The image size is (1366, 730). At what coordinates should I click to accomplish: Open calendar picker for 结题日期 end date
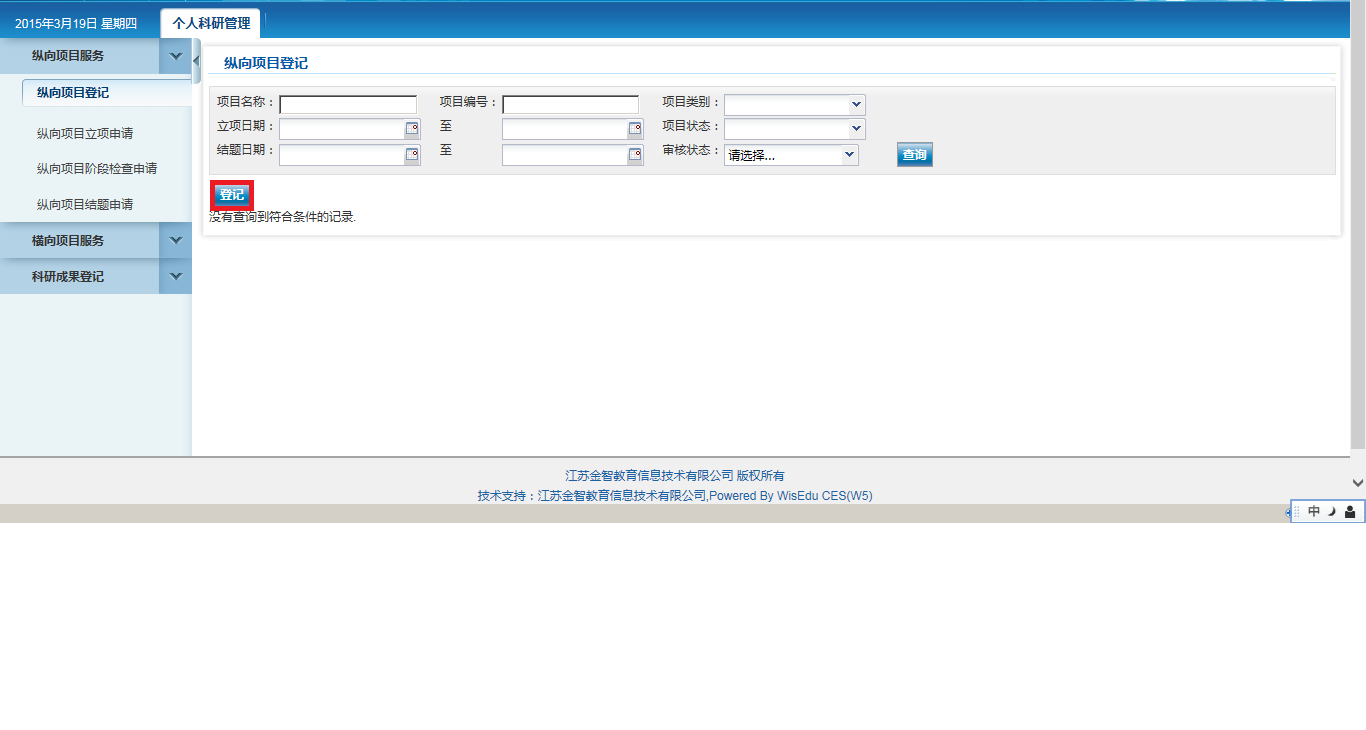[634, 155]
